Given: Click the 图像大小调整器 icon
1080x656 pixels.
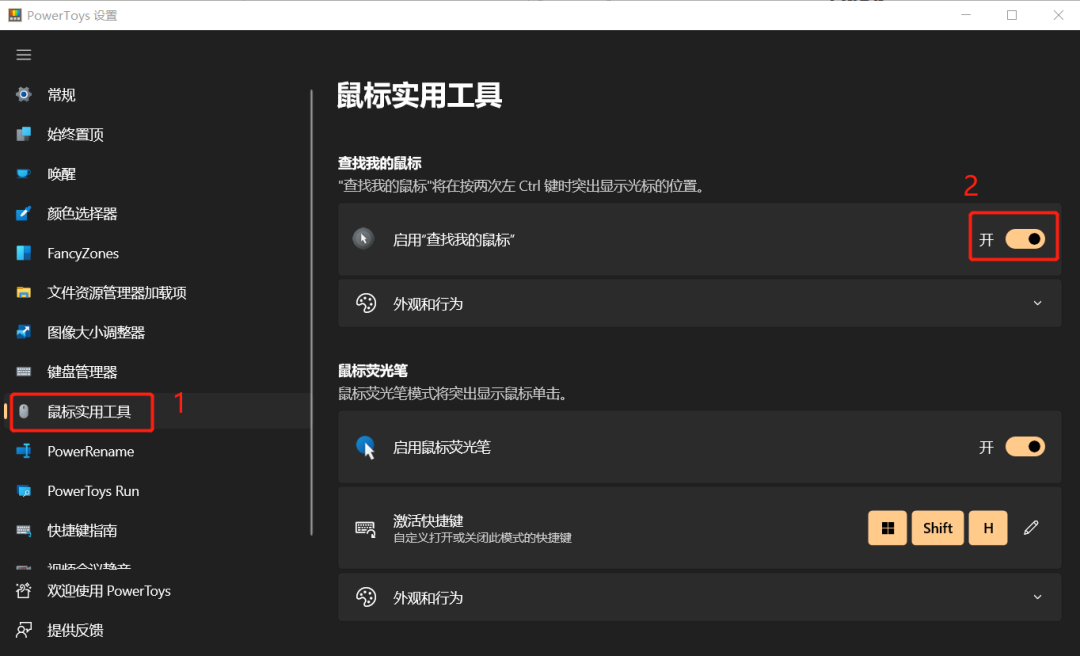Looking at the screenshot, I should tap(23, 332).
